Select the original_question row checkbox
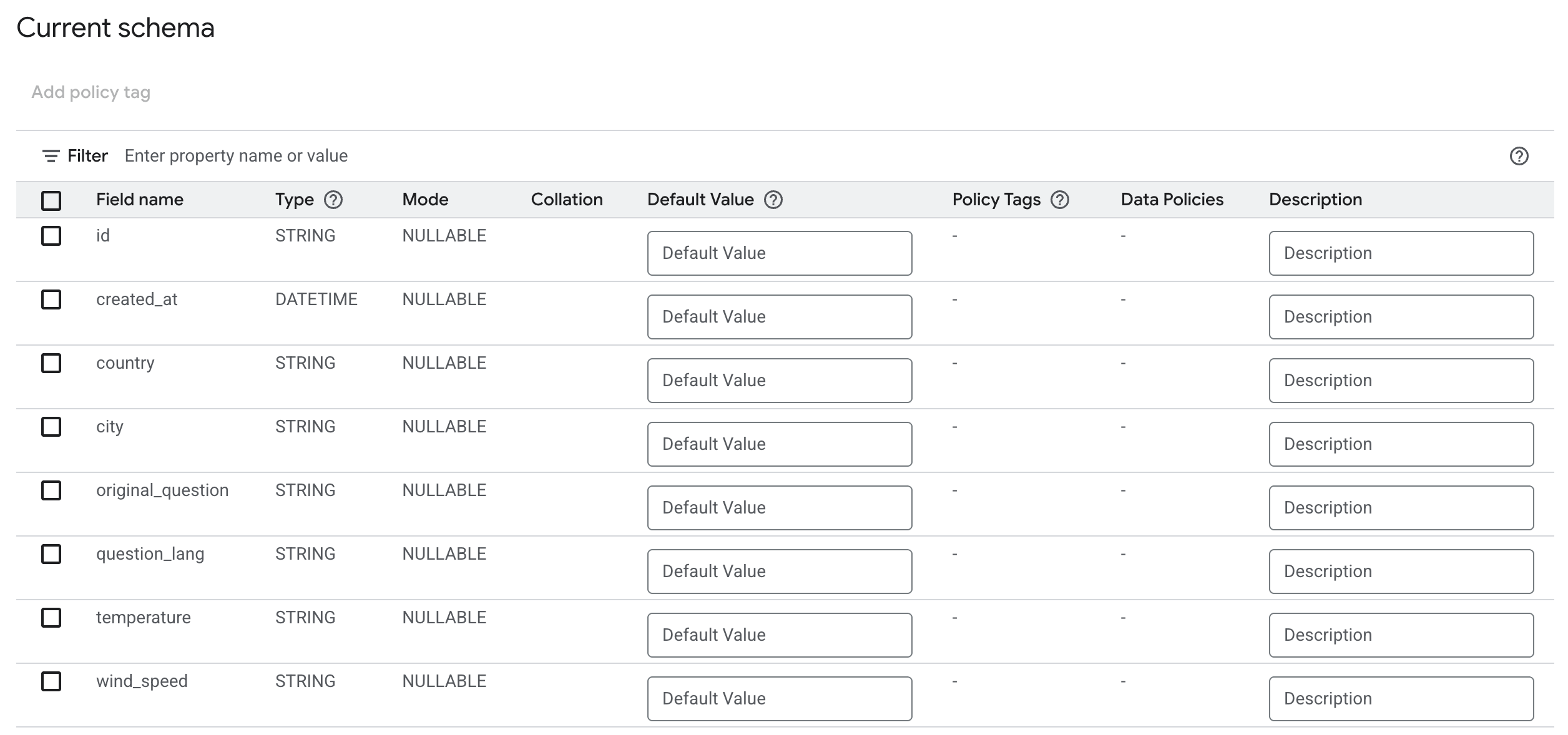This screenshot has height=735, width=1568. (x=52, y=490)
